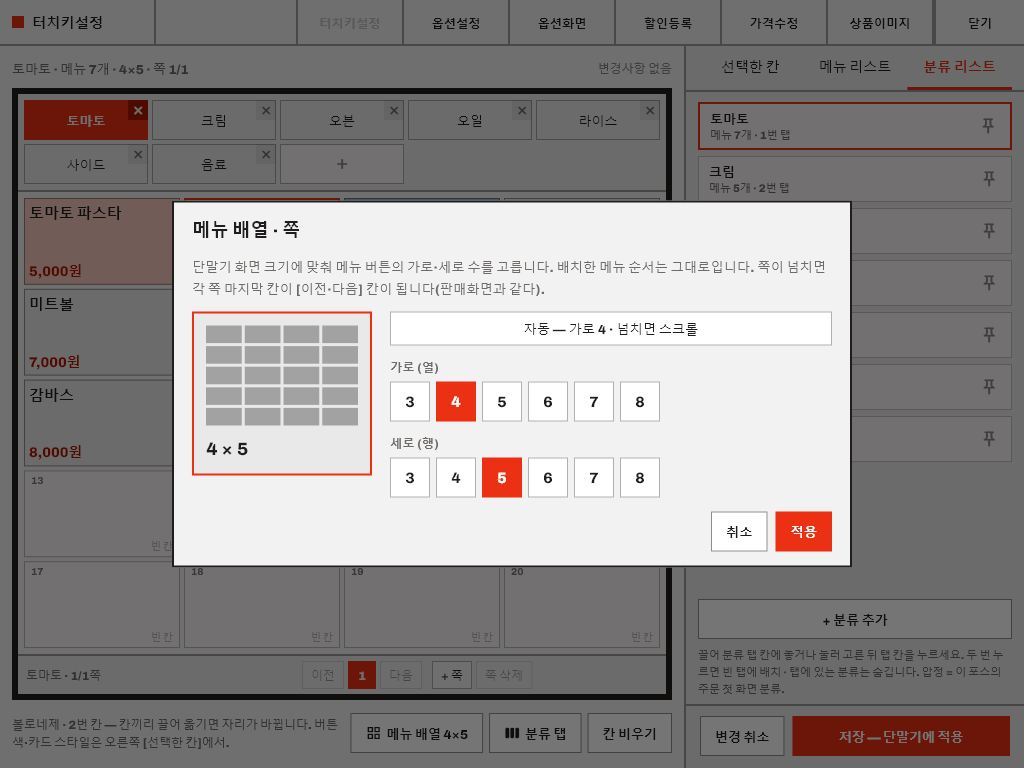Set rows (세로) to 8

(x=640, y=477)
